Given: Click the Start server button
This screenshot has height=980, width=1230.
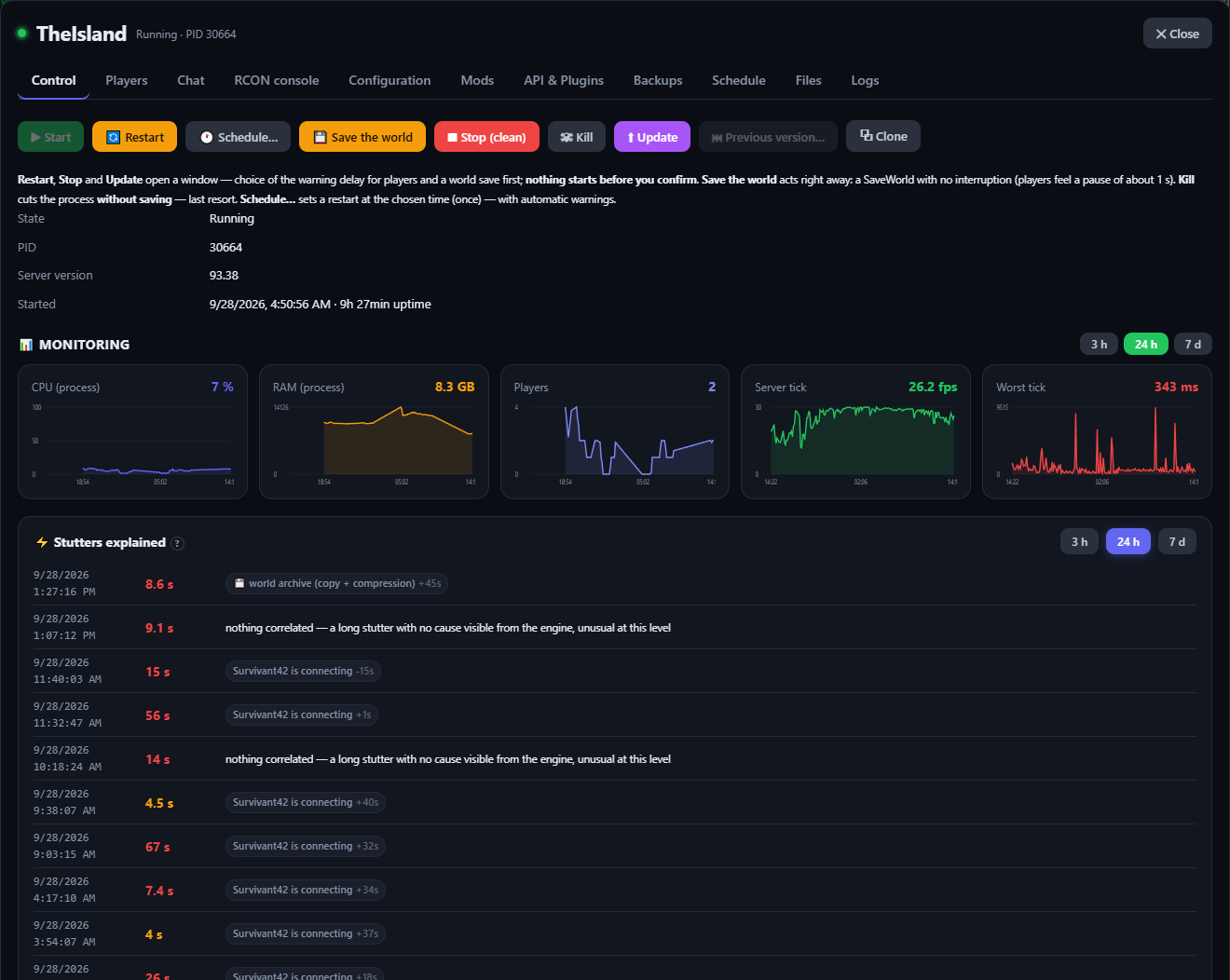Looking at the screenshot, I should pos(50,137).
